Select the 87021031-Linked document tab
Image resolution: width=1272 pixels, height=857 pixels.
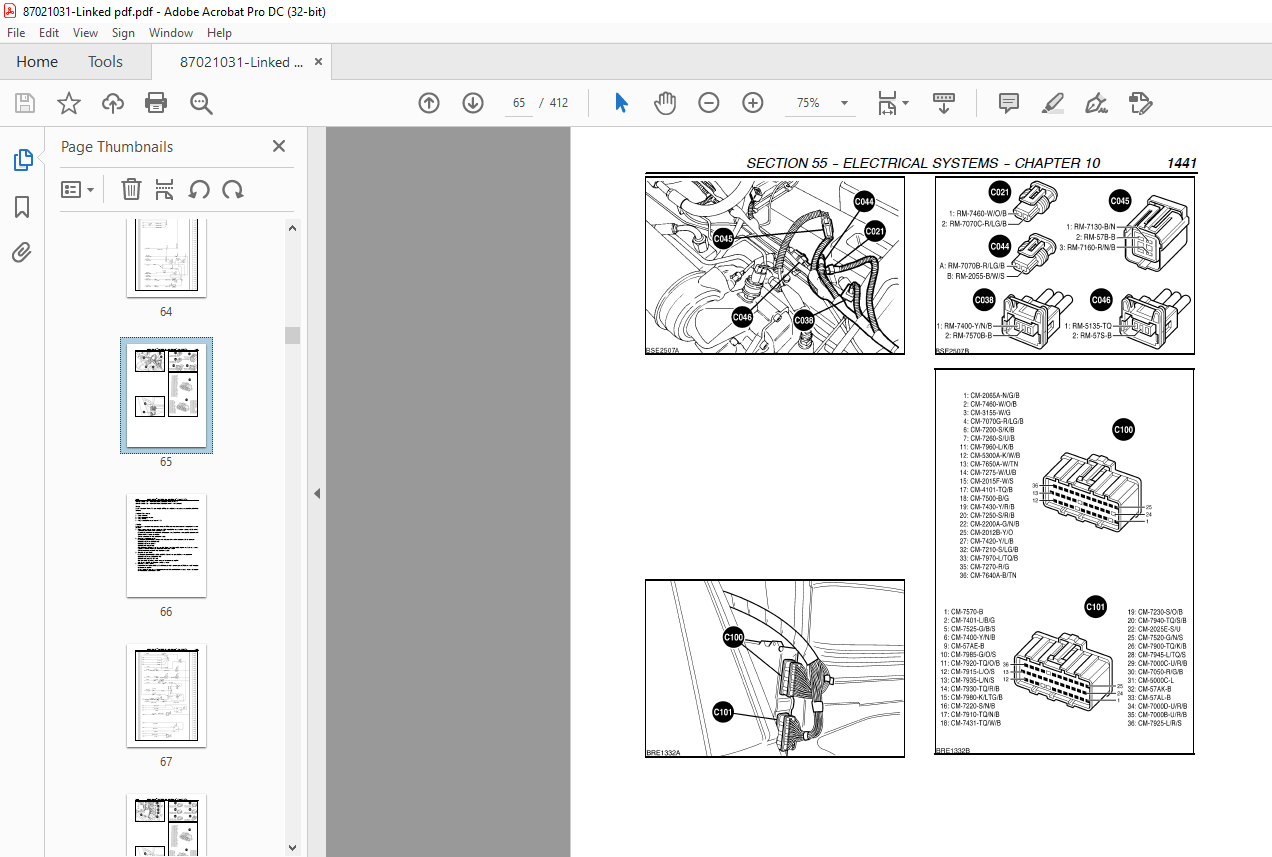[241, 62]
